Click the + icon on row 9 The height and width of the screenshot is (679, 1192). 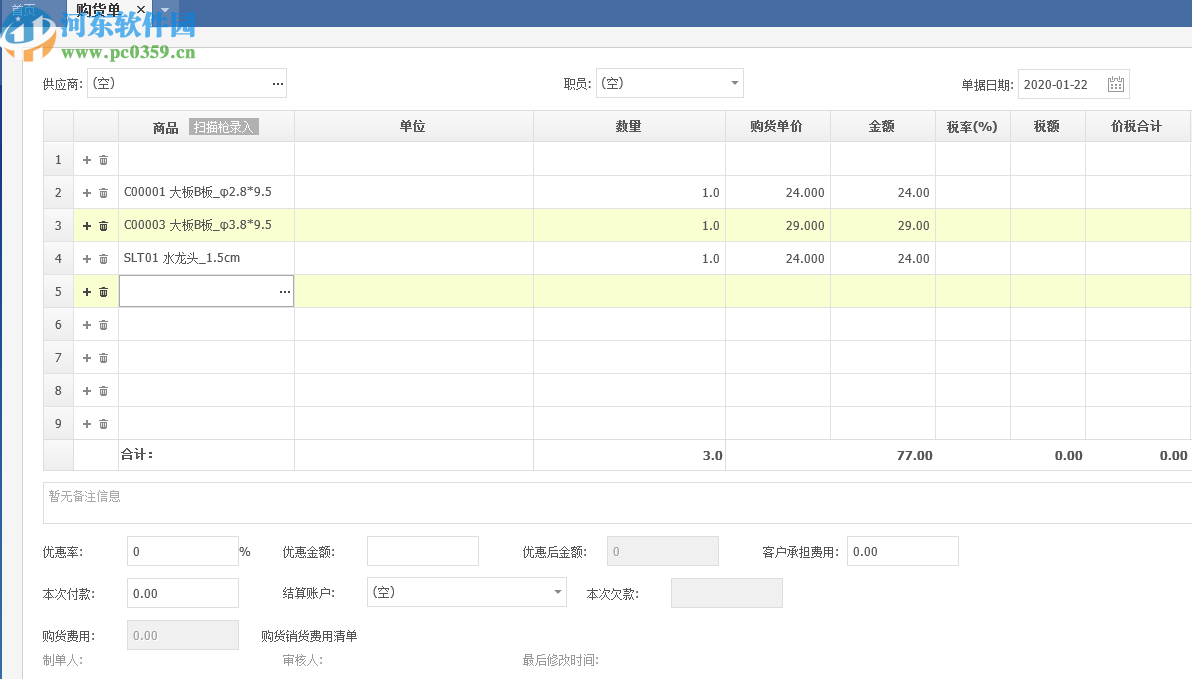[x=87, y=423]
